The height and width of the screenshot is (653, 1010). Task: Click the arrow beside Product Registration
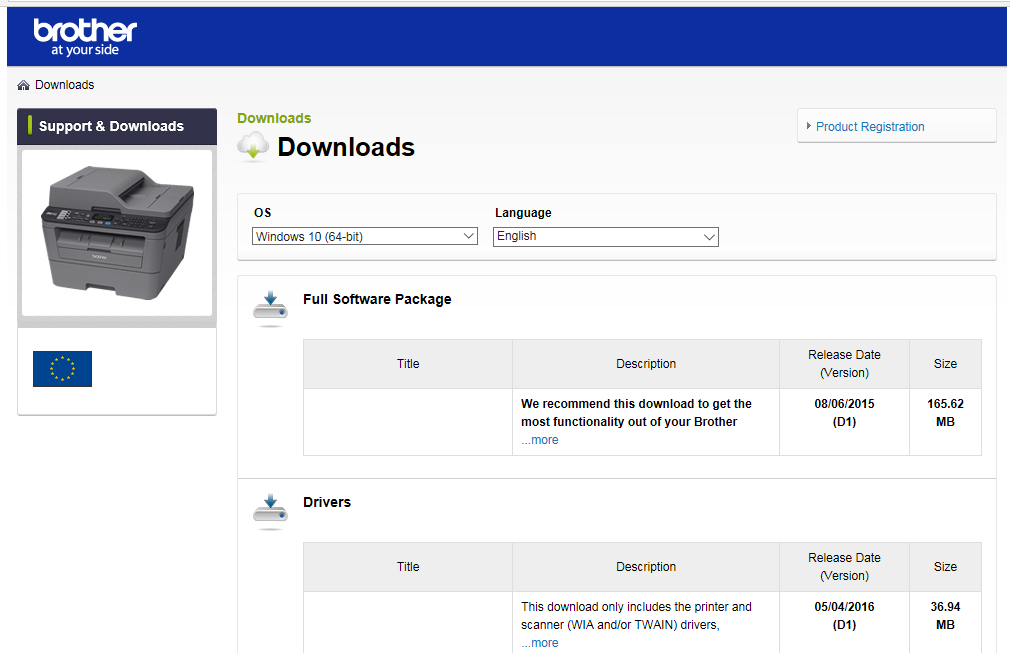point(808,126)
